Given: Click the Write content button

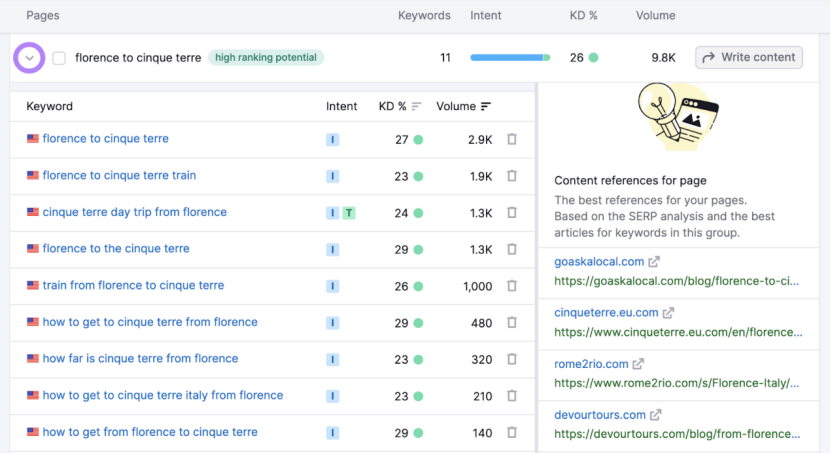Looking at the screenshot, I should [749, 58].
